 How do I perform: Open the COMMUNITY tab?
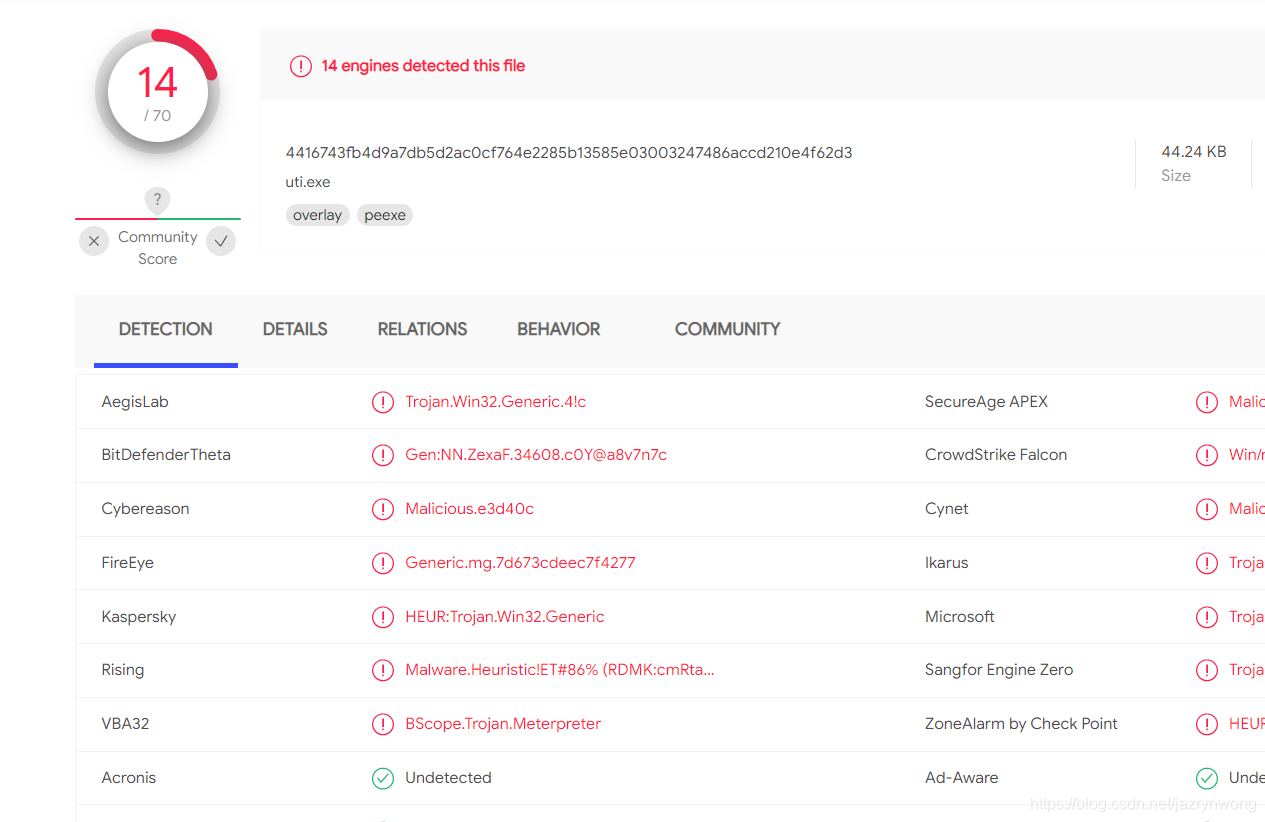(x=727, y=329)
